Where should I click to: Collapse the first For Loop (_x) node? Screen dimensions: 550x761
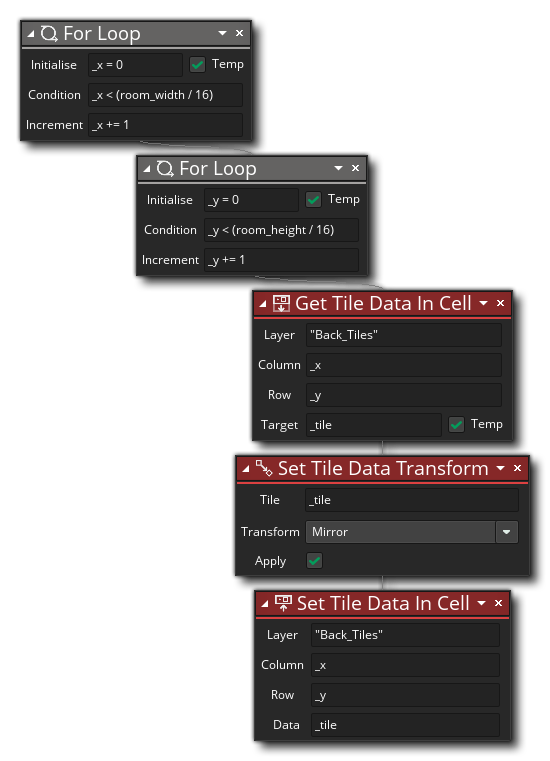(x=31, y=34)
